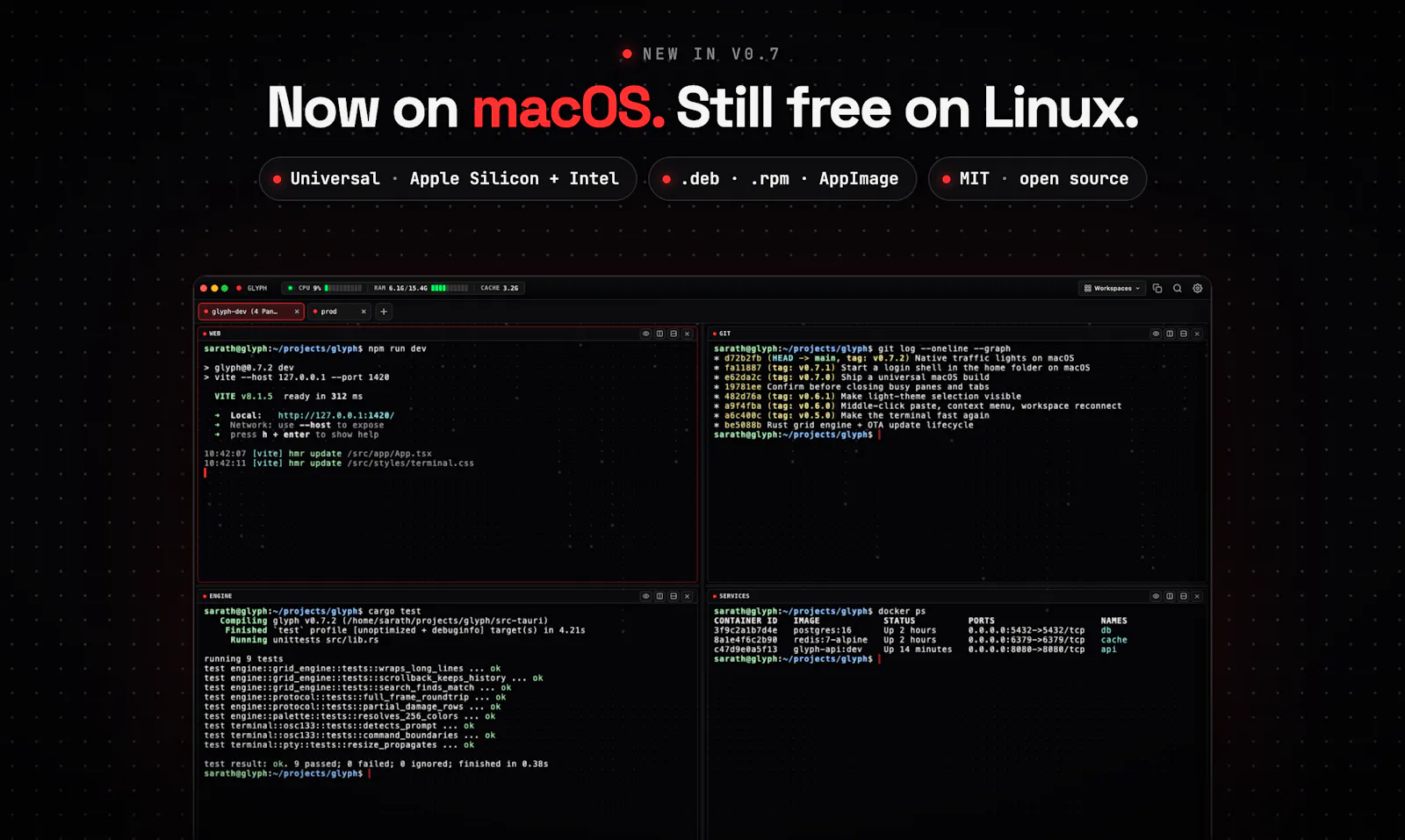This screenshot has width=1405, height=840.
Task: Click the .deb .rpm AppImage badge
Action: pos(782,179)
